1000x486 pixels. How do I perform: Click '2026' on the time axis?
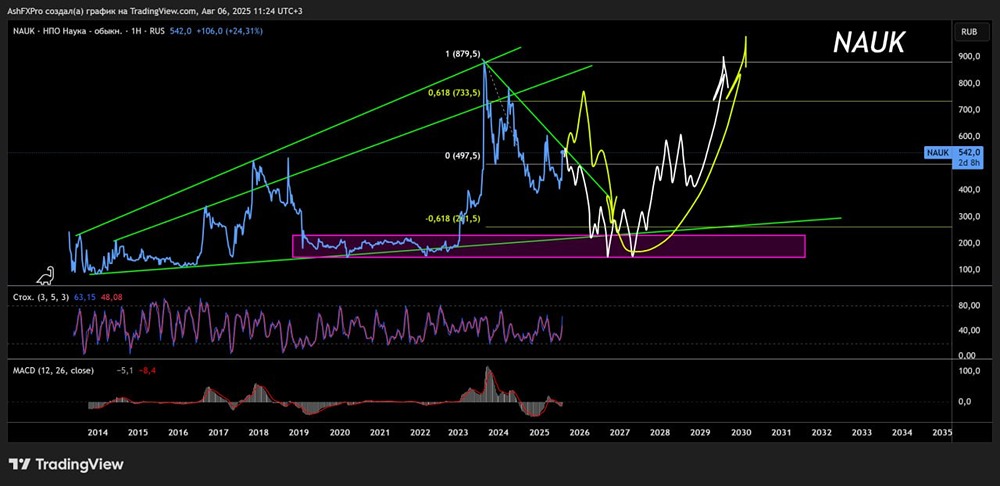[580, 432]
